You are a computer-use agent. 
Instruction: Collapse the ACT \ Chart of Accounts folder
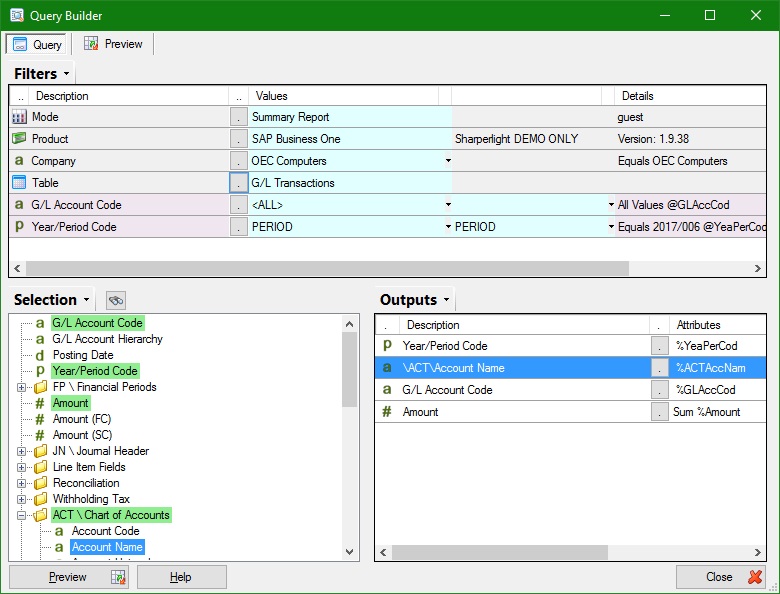21,515
